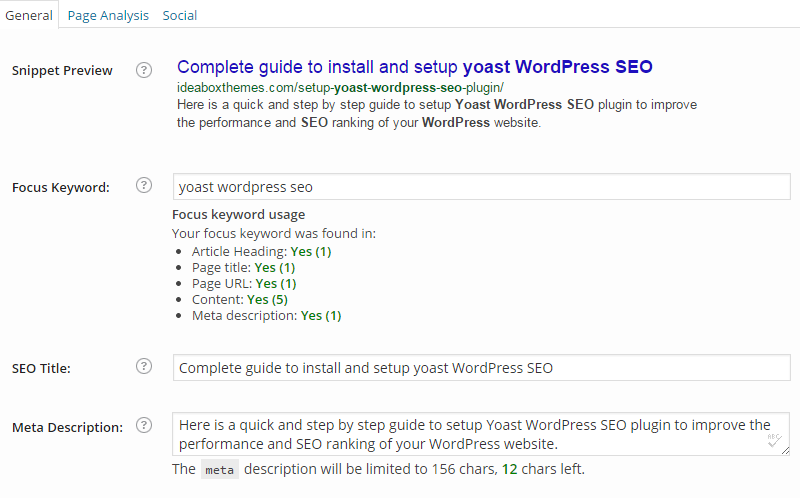Click the 'Page title: Yes (1)' entry
This screenshot has width=800, height=498.
tap(243, 267)
